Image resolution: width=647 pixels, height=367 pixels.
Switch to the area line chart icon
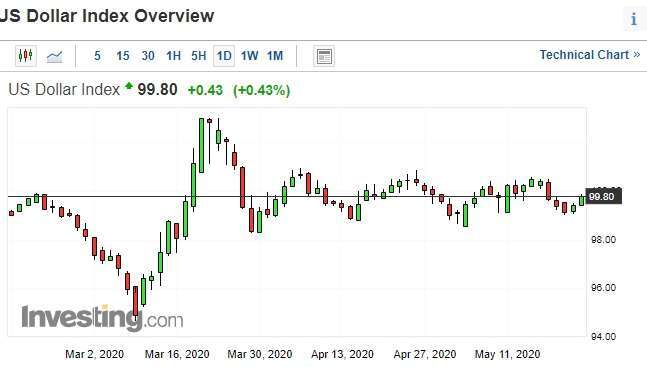coord(54,56)
